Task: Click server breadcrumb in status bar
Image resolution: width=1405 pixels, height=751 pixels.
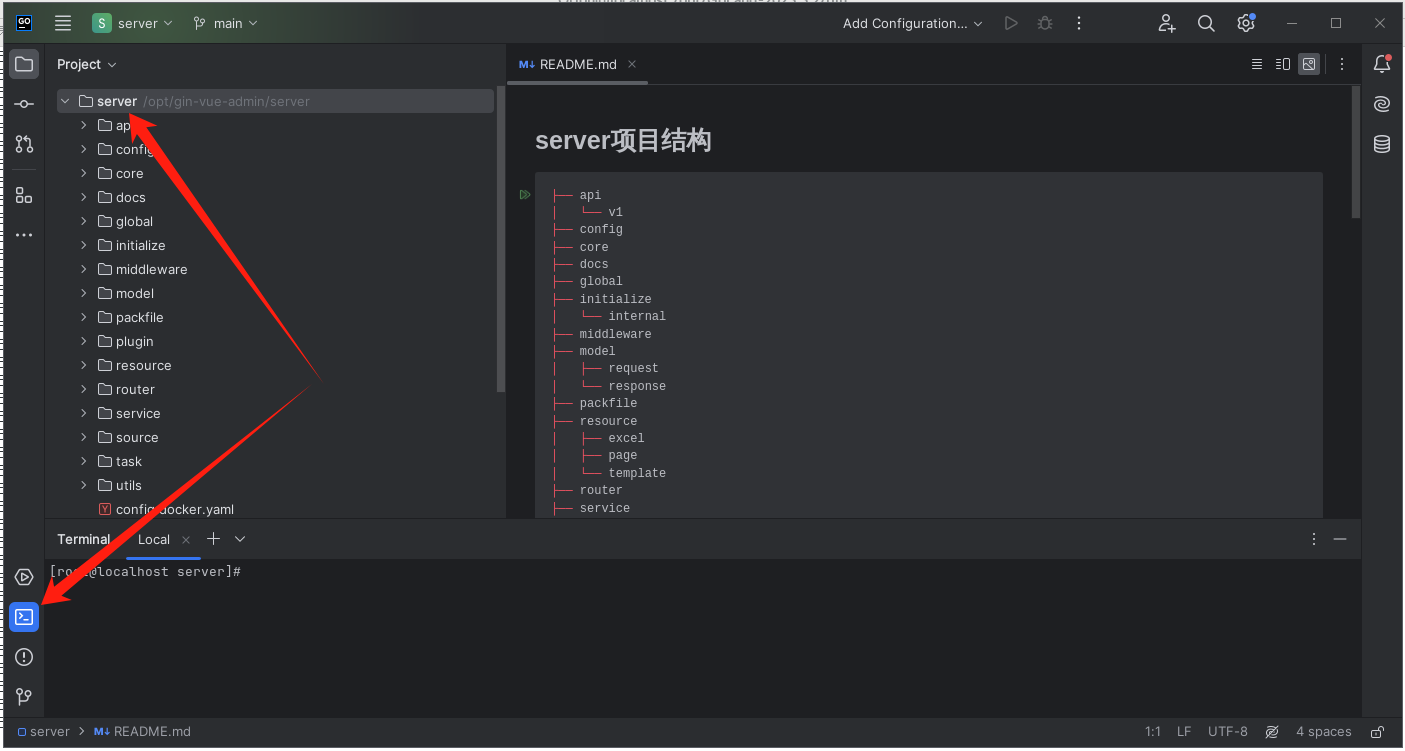Action: click(44, 732)
